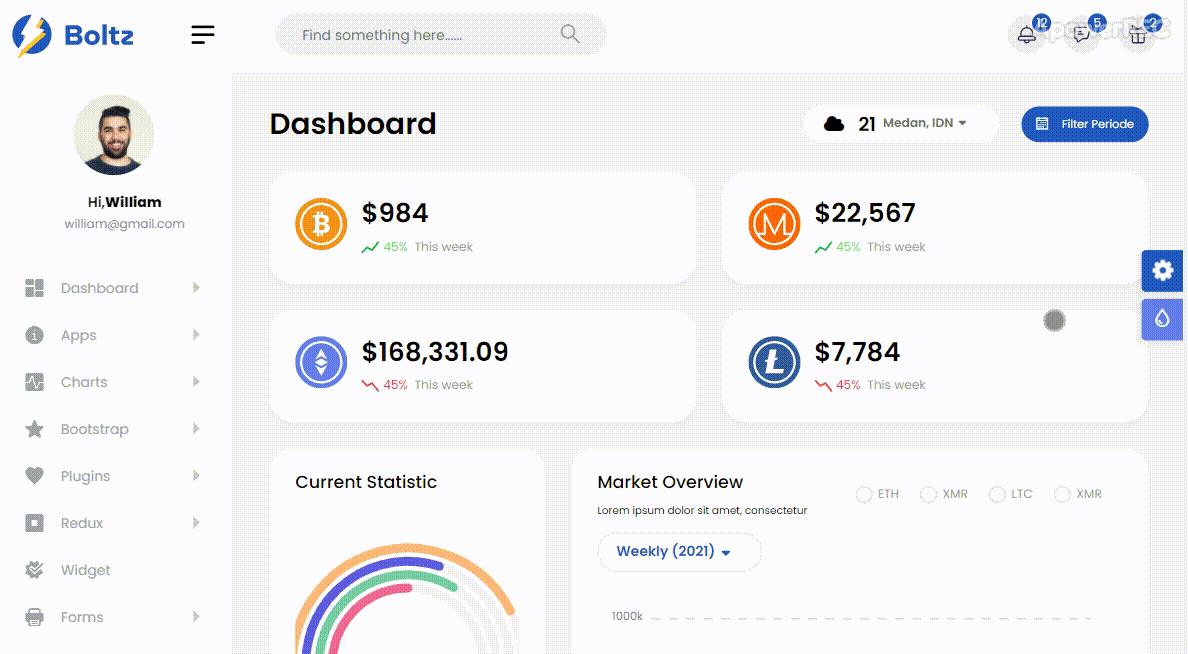
Task: Select the first XMR radio button
Action: click(929, 494)
